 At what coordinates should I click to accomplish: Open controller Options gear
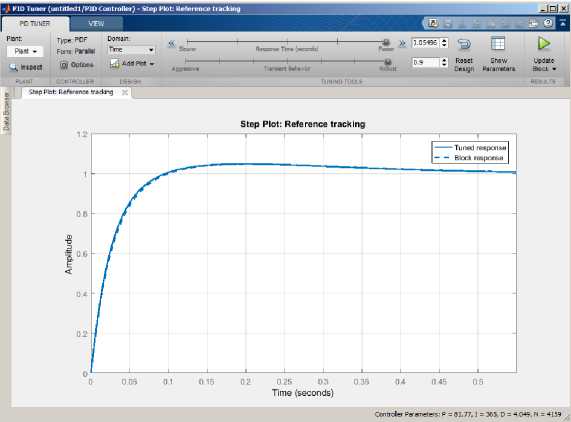(x=64, y=65)
